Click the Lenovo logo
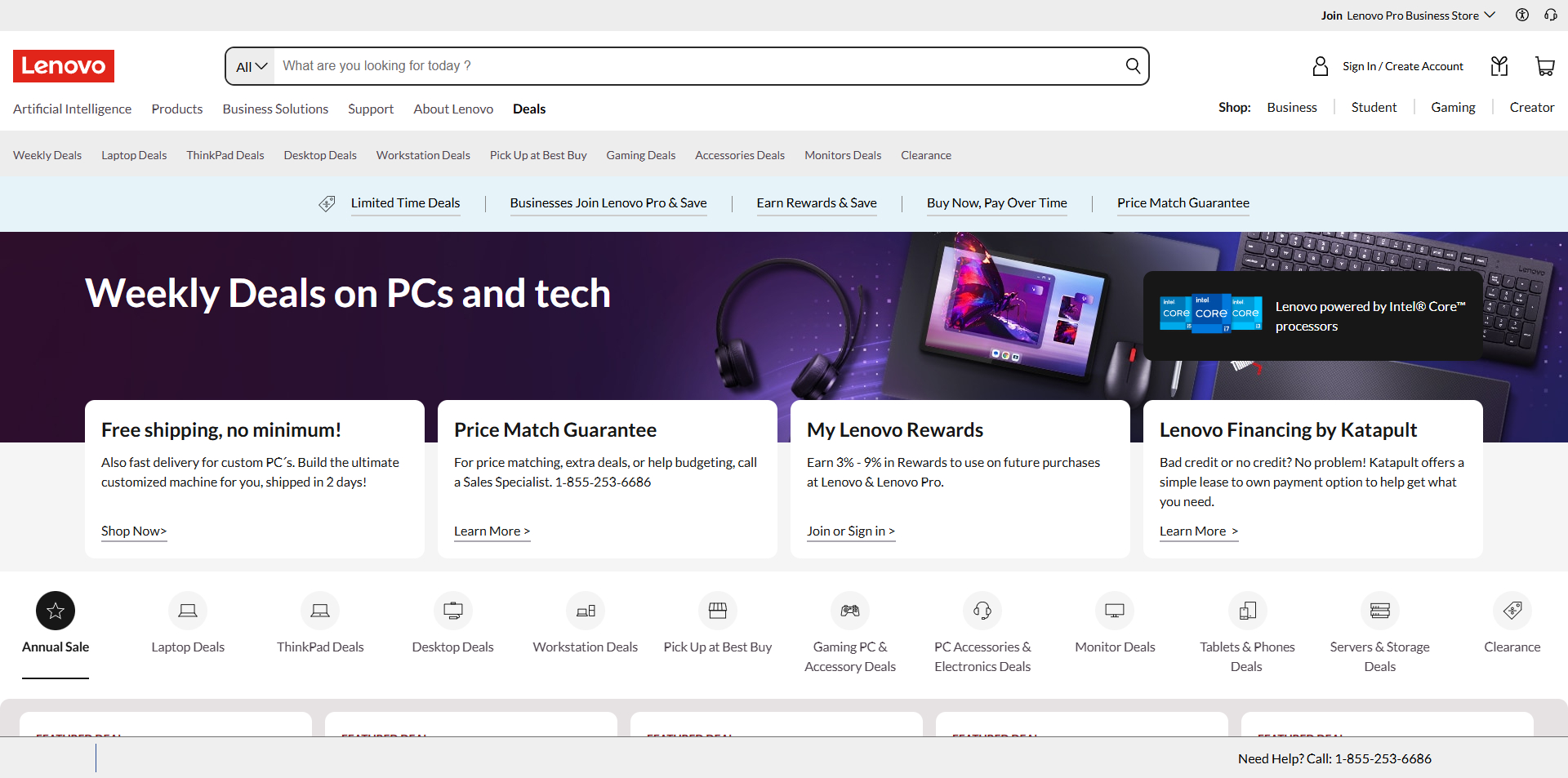The image size is (1568, 778). tap(63, 66)
